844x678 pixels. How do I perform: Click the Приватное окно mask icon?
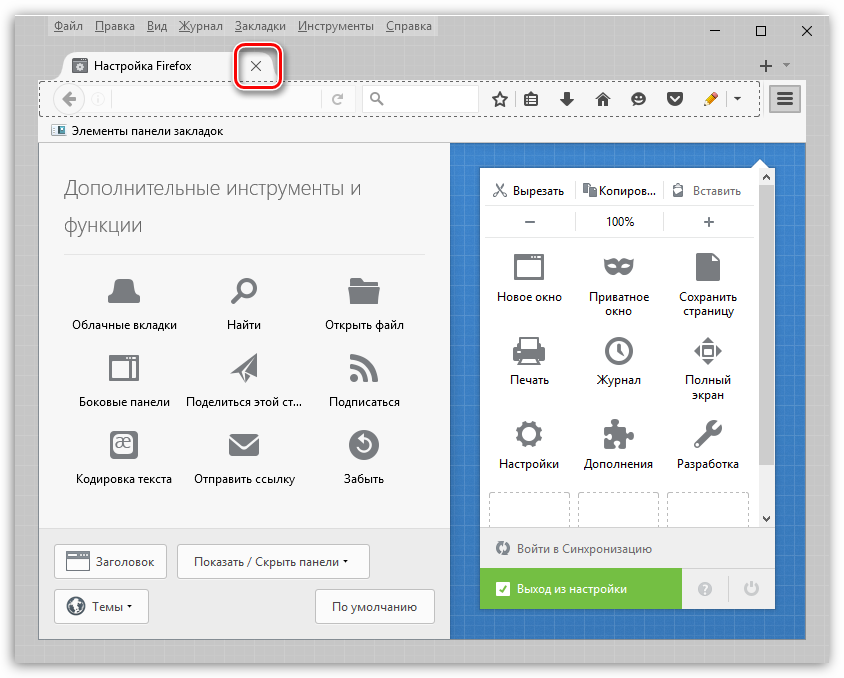point(618,266)
